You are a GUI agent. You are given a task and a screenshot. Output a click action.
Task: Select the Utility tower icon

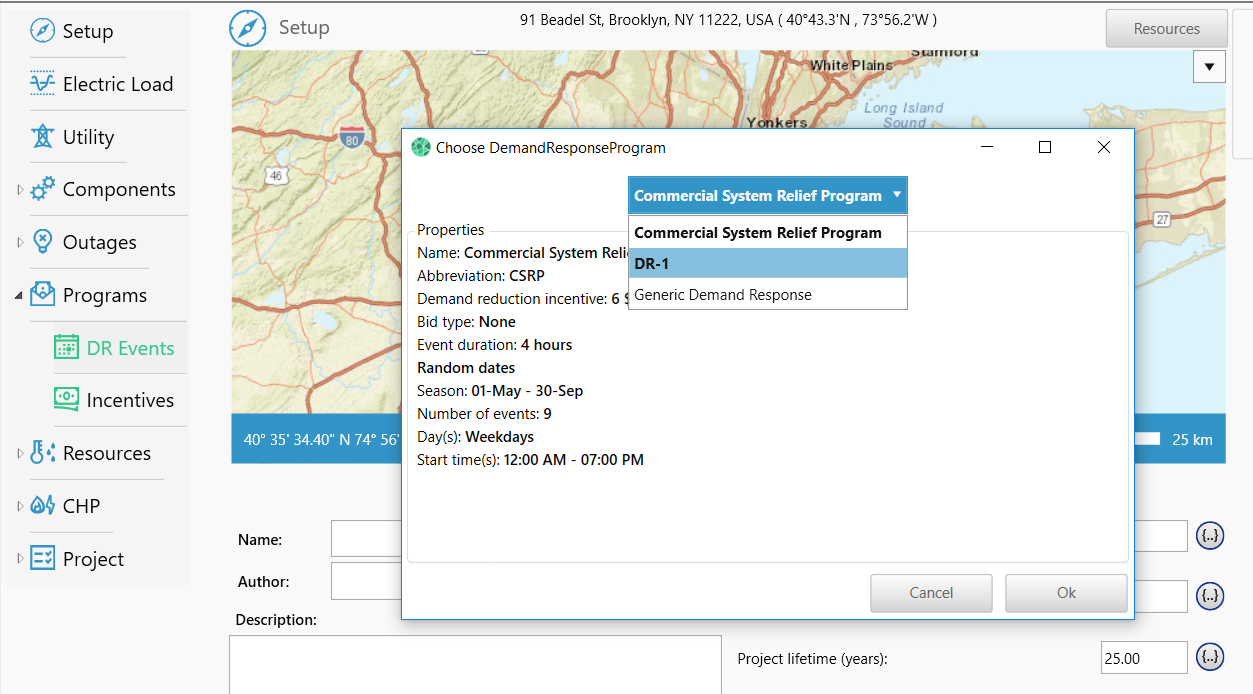pos(42,137)
